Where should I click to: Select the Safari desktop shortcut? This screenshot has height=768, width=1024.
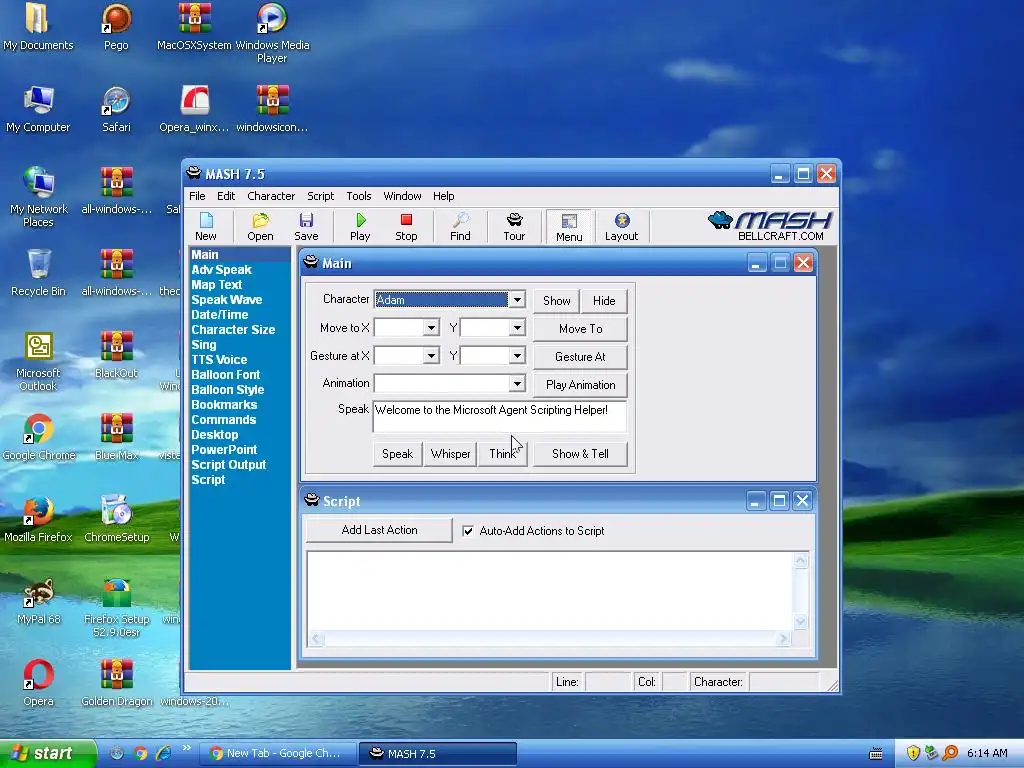pyautogui.click(x=116, y=110)
